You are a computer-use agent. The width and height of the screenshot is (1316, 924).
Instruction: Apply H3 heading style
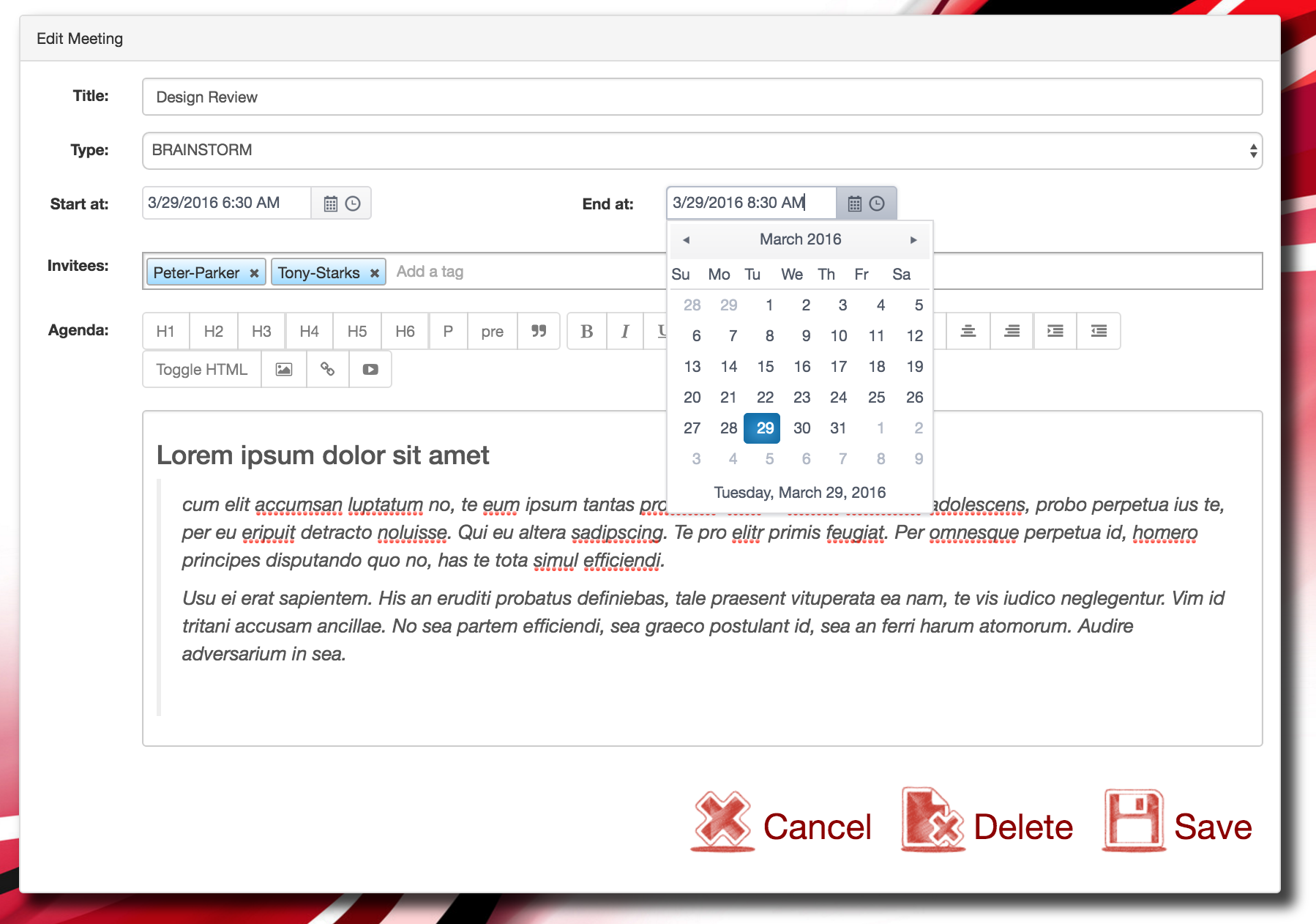pyautogui.click(x=261, y=331)
